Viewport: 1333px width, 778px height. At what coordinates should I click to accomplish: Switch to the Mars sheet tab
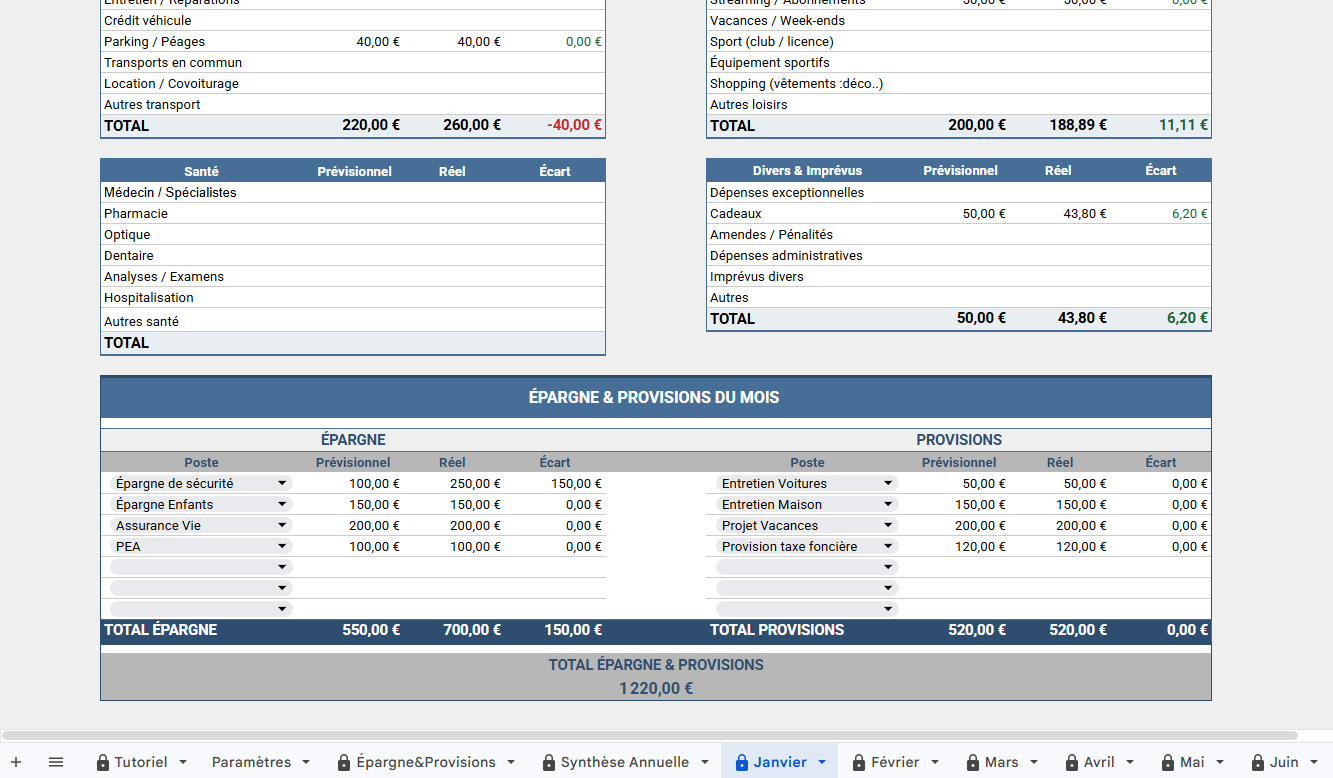[1001, 762]
